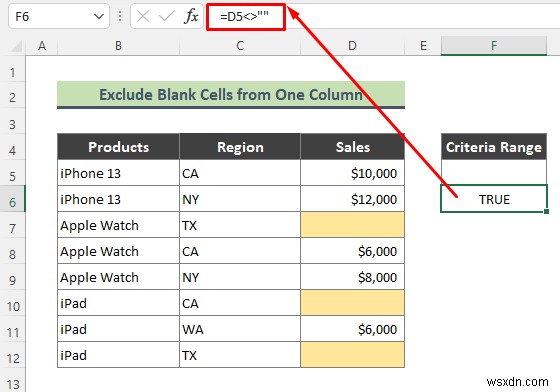Click the Select All corner triangle

click(x=16, y=46)
